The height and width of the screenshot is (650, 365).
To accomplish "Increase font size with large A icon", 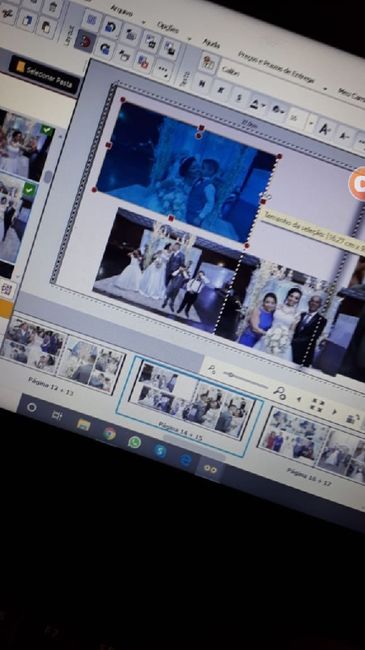I will (325, 129).
